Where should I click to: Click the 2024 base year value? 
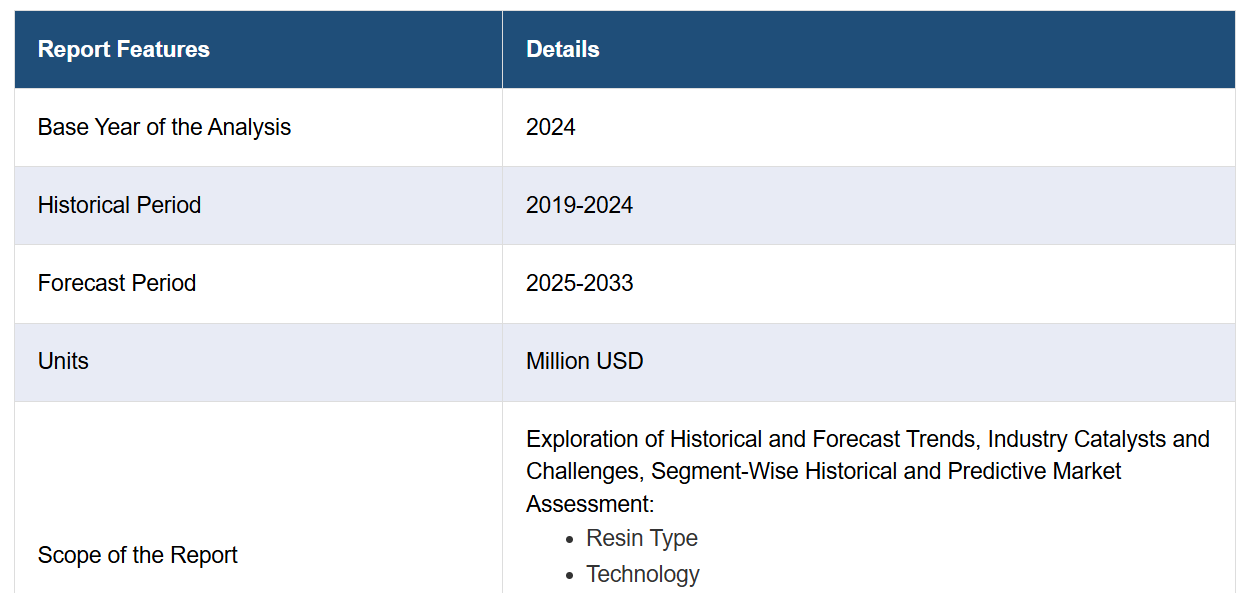pyautogui.click(x=551, y=128)
